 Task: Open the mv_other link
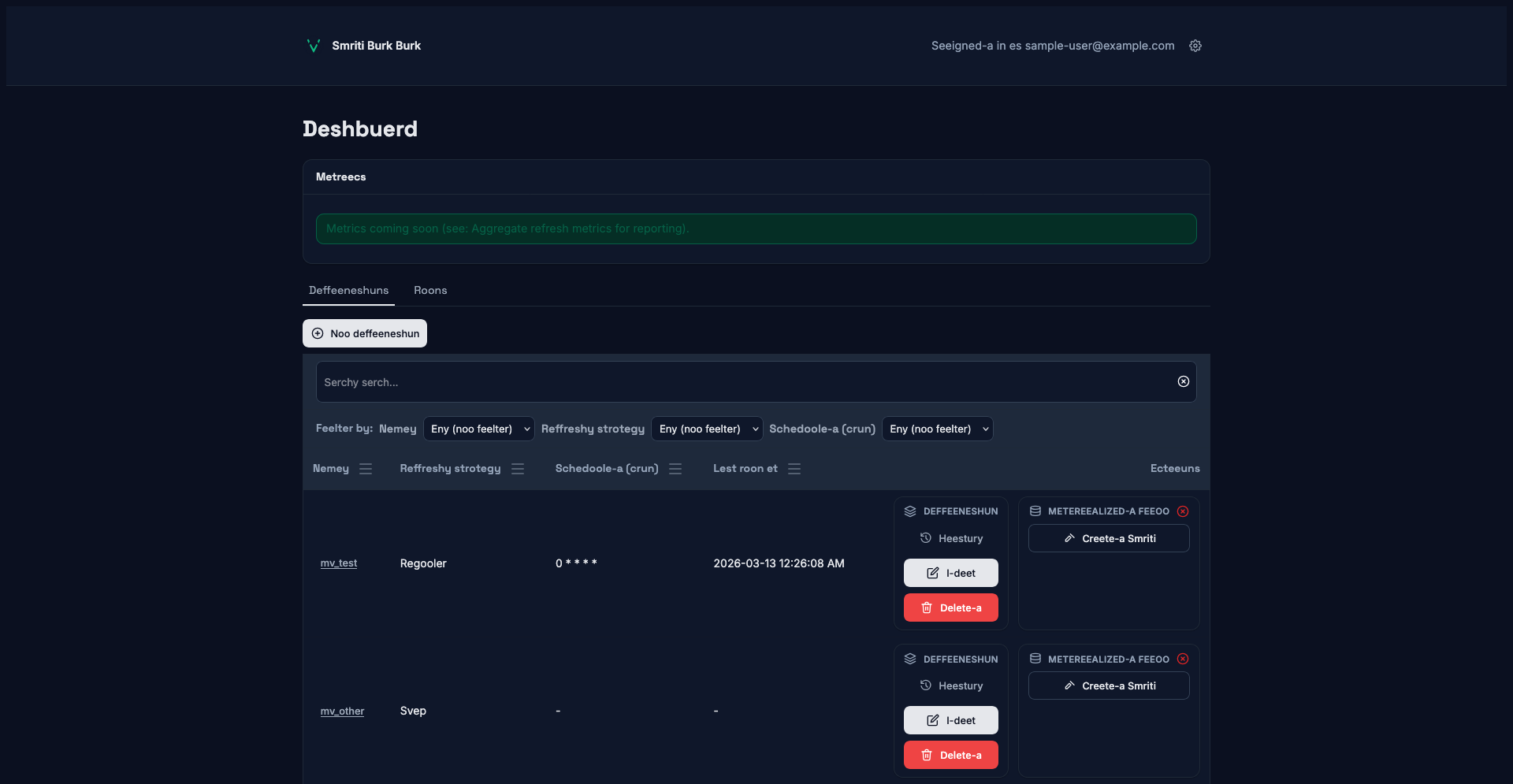[x=342, y=711]
